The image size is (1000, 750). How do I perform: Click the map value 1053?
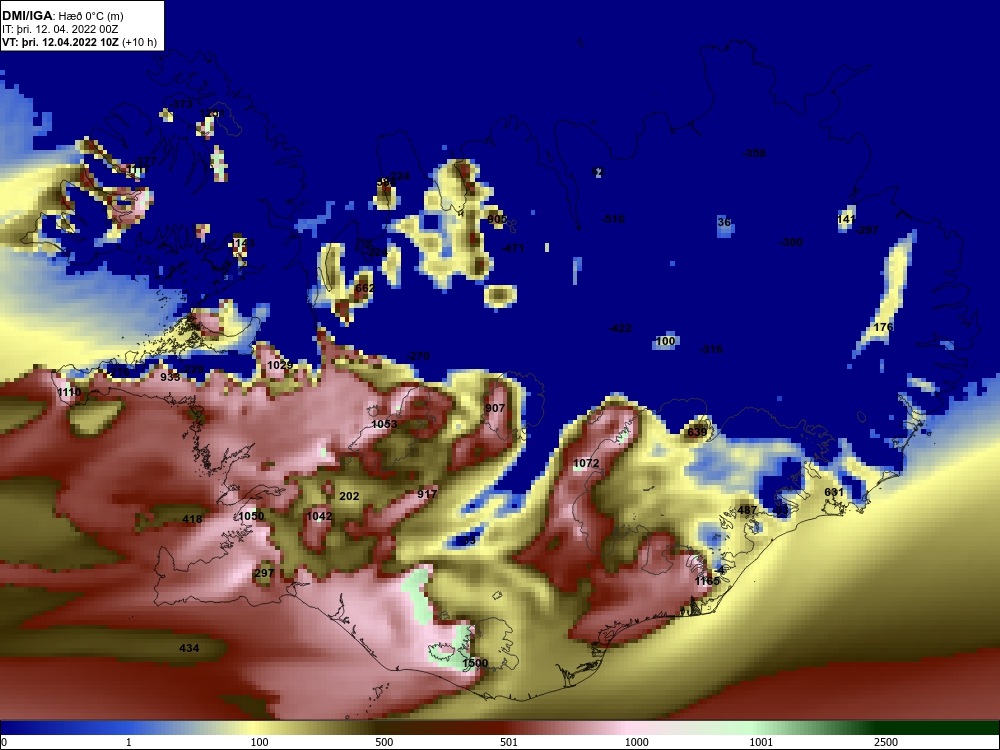(384, 424)
